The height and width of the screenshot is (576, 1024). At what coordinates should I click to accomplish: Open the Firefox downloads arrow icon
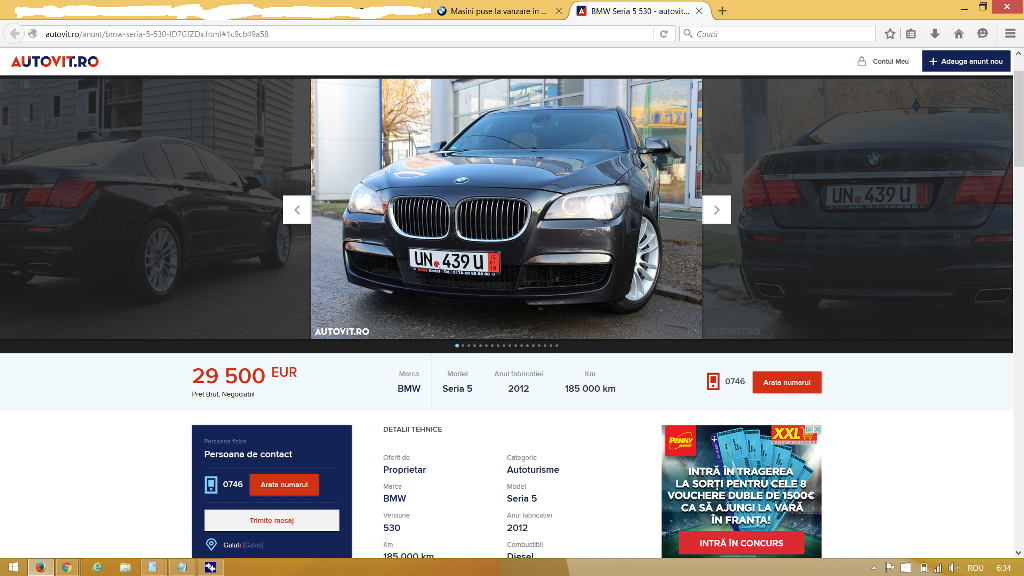point(934,33)
